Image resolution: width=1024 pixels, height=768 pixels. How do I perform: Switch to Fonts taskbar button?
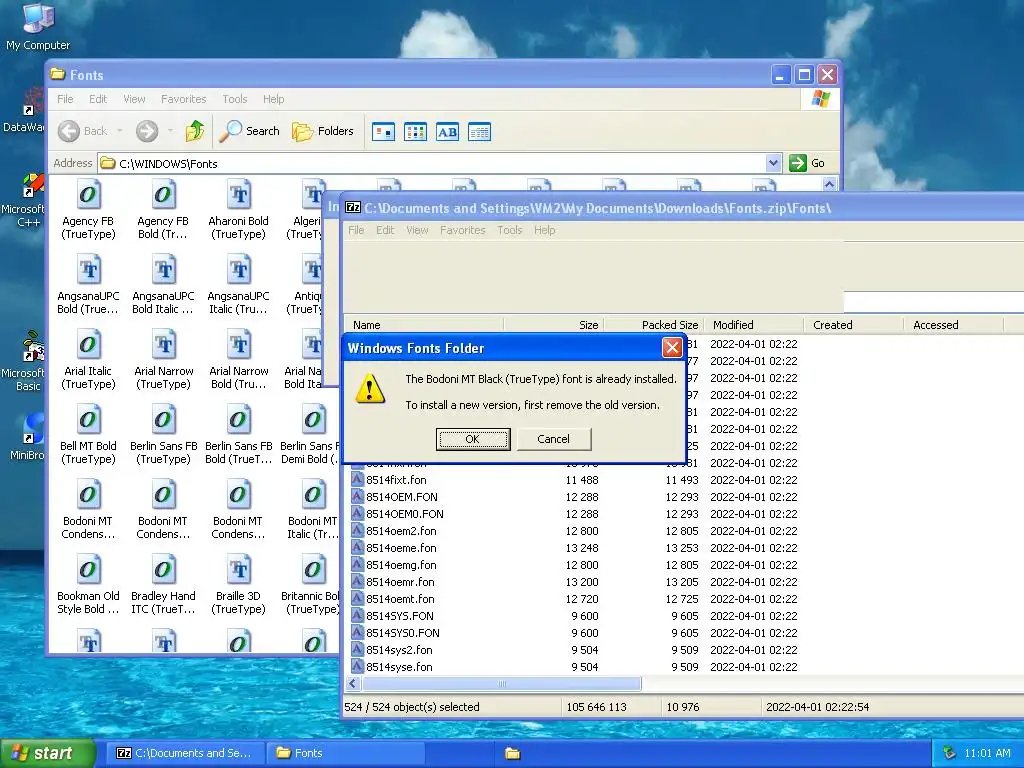pyautogui.click(x=346, y=753)
